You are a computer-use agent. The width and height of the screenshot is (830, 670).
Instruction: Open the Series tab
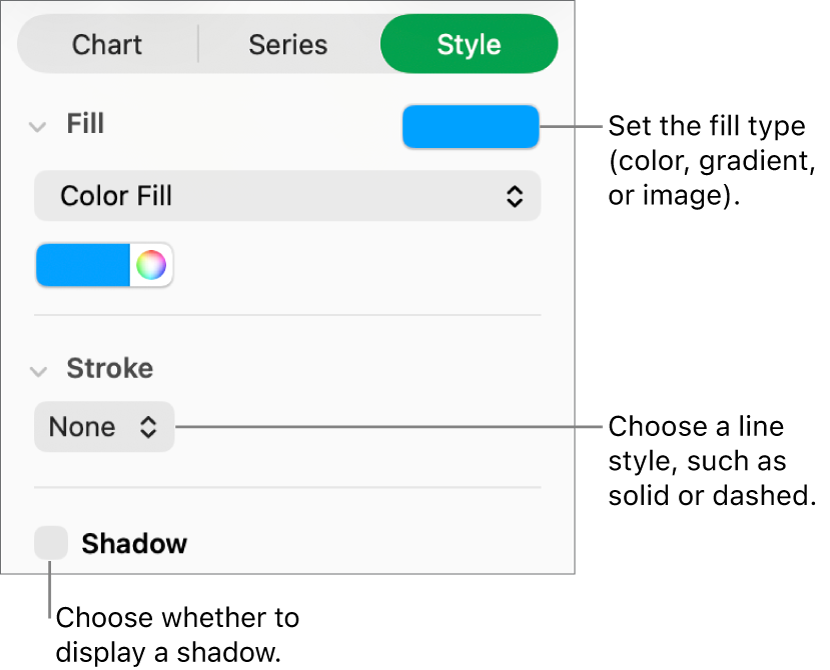pyautogui.click(x=288, y=44)
